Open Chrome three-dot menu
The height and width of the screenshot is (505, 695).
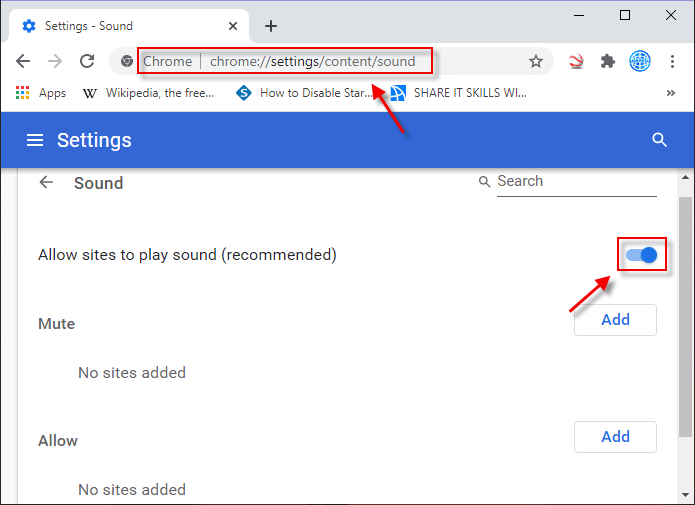(x=672, y=61)
